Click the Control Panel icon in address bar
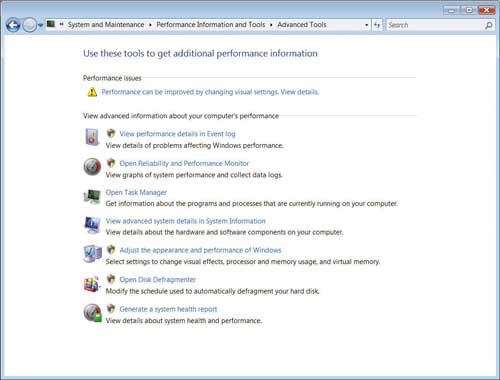The height and width of the screenshot is (380, 500). click(x=51, y=24)
